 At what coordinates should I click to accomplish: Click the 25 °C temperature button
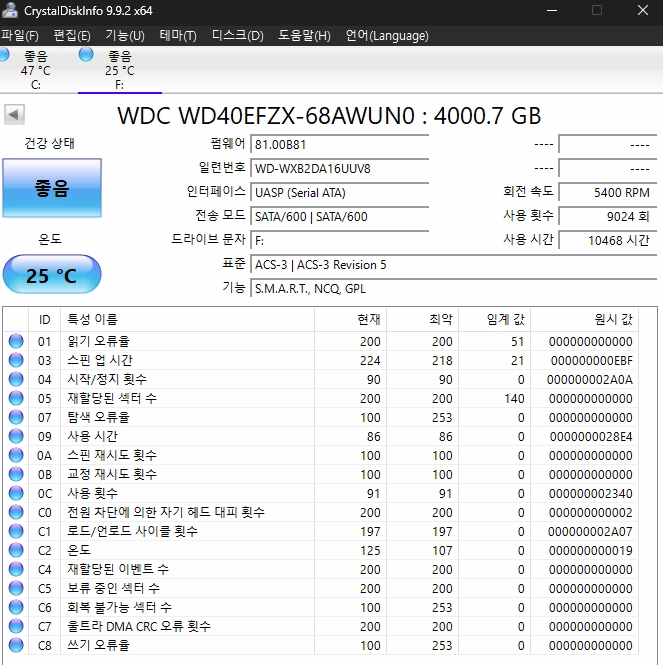[x=52, y=275]
